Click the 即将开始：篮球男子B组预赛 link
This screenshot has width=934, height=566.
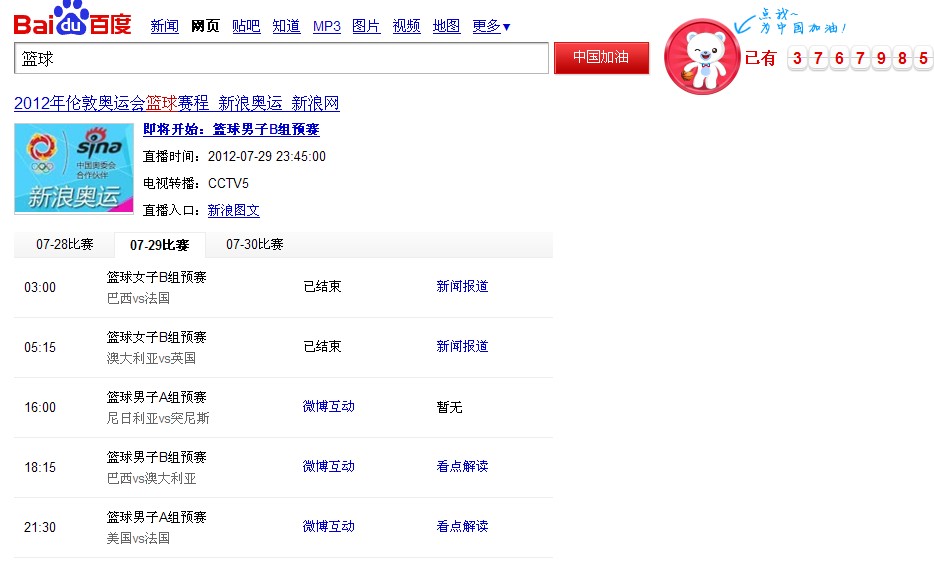click(x=231, y=130)
